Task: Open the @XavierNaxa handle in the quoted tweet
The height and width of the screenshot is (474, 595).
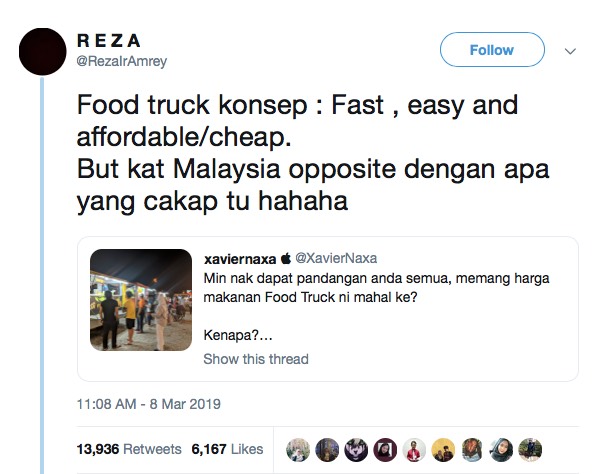Action: tap(336, 258)
